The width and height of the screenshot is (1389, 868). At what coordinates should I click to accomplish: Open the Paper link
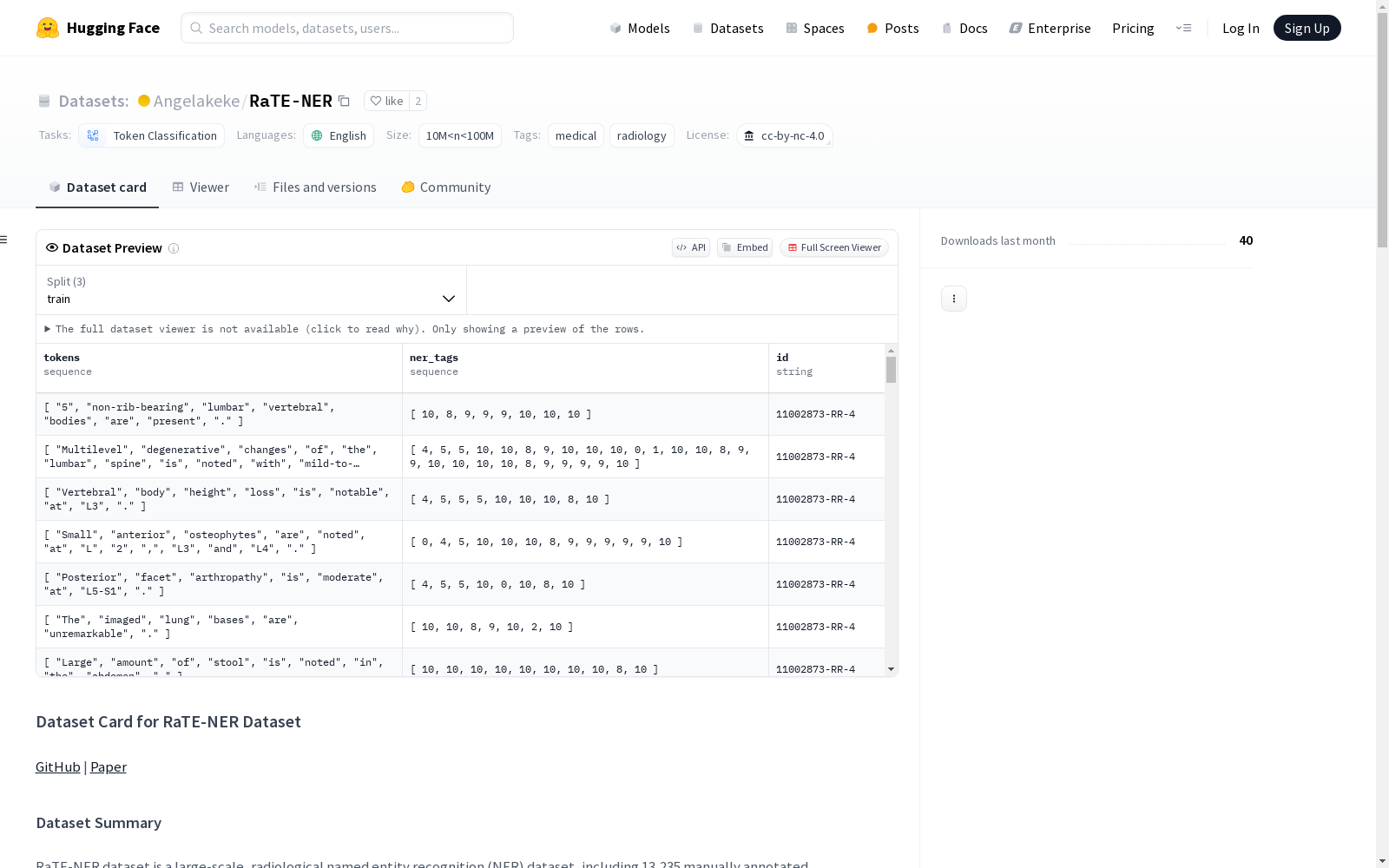(109, 767)
